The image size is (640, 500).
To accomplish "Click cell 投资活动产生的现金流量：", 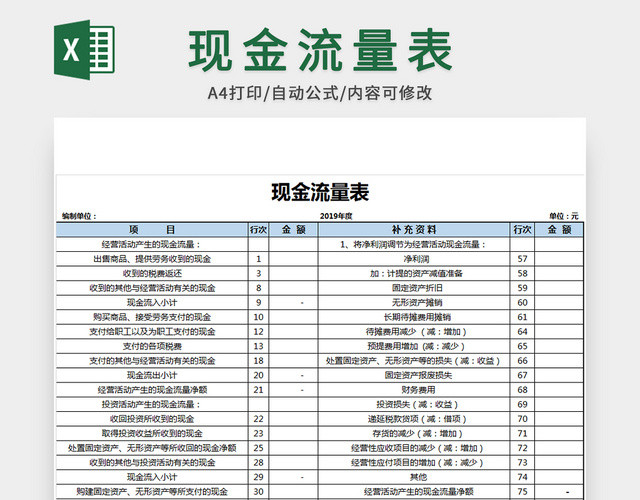I will pos(152,404).
